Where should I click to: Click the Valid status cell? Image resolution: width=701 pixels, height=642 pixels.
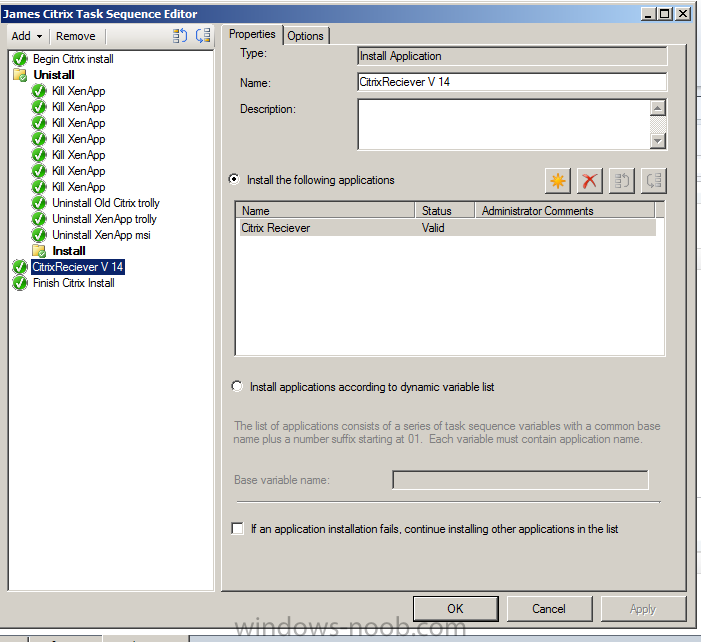[x=433, y=228]
